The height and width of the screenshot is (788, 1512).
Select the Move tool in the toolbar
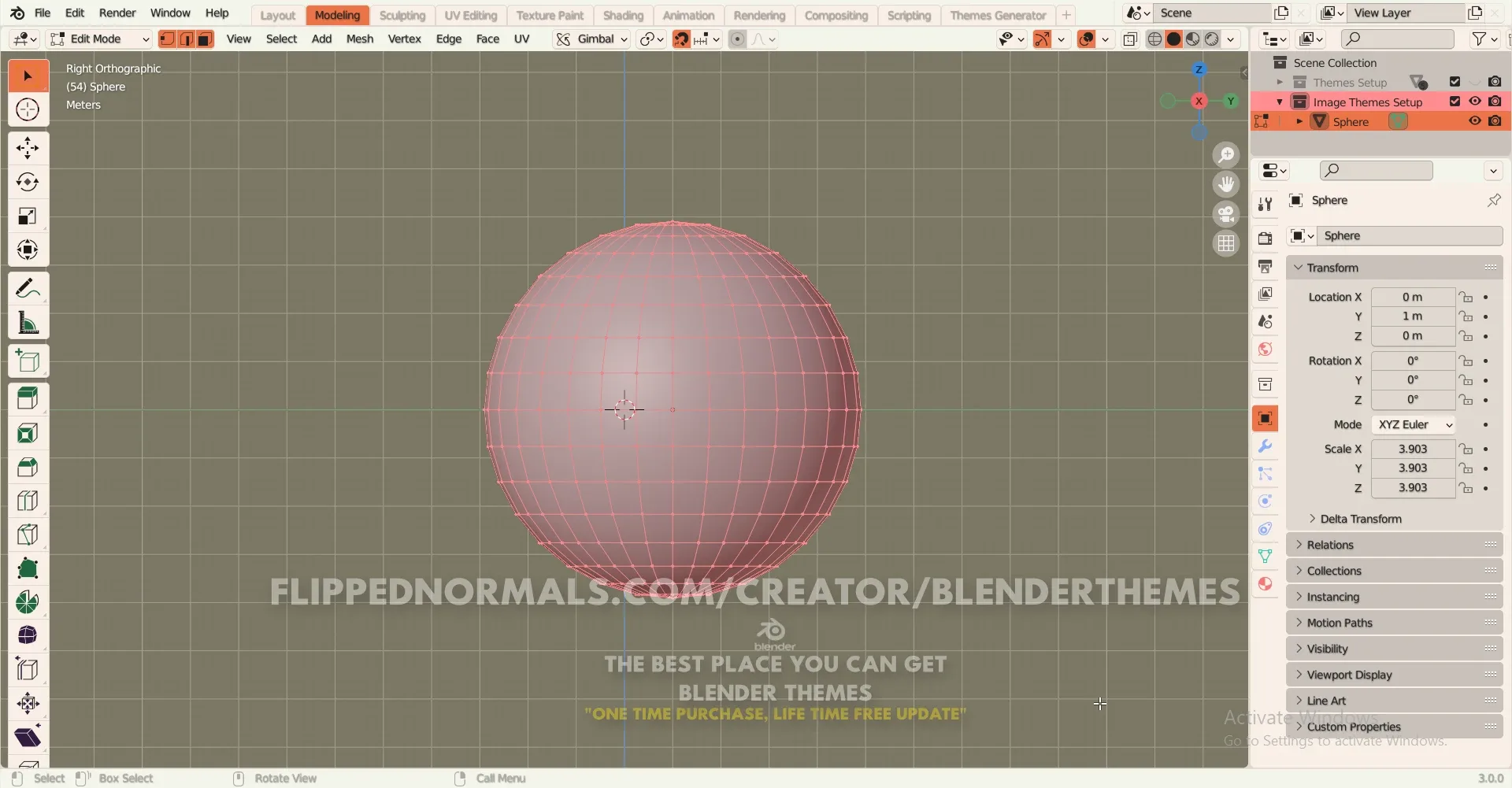(x=28, y=147)
